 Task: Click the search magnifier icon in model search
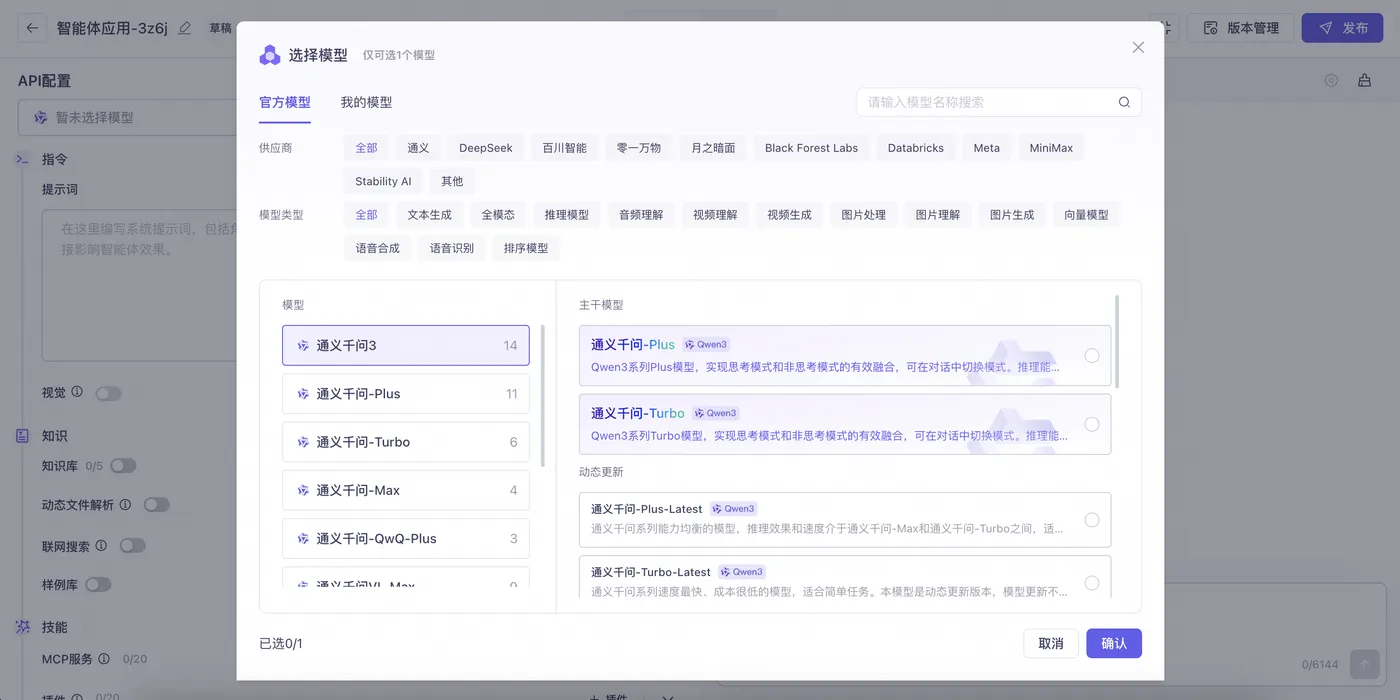[x=1124, y=102]
